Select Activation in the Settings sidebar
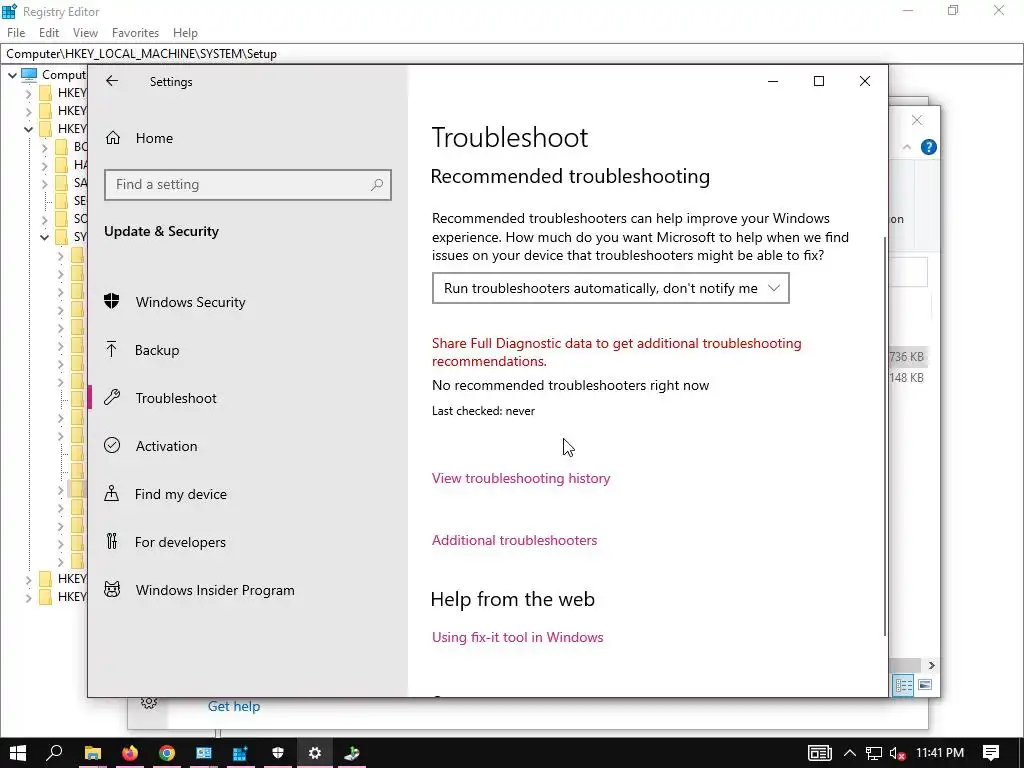Screen dimensions: 1024x768 (167, 446)
